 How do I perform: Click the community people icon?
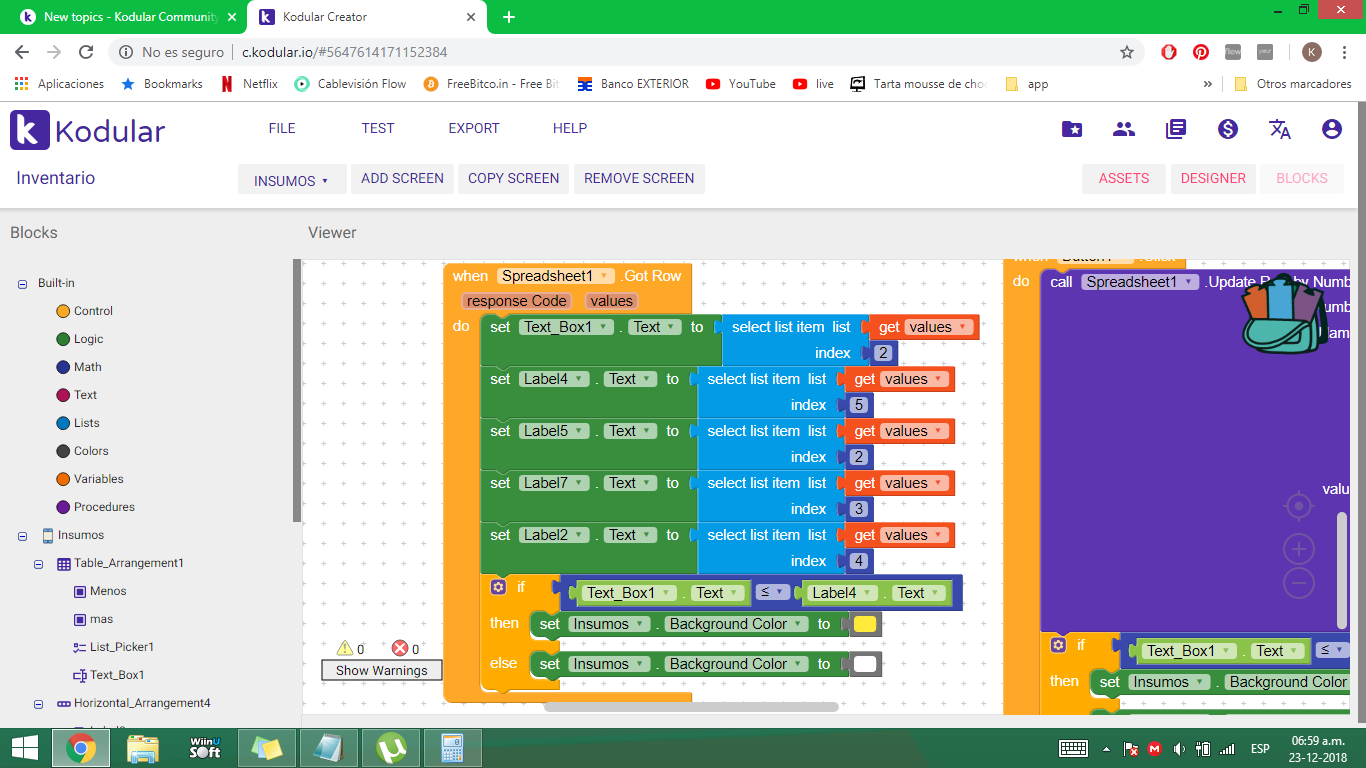(x=1123, y=129)
